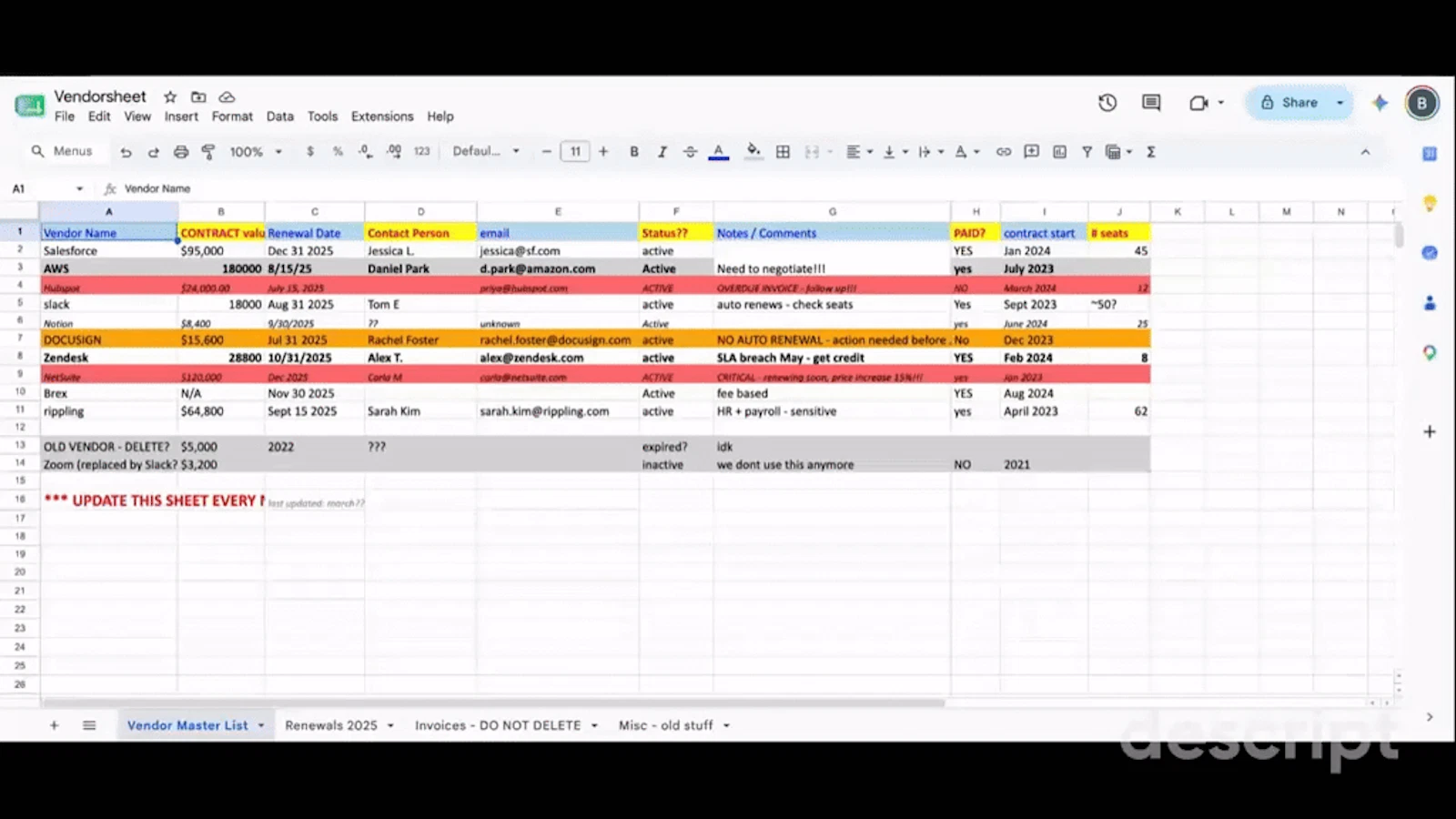Open the borders menu
This screenshot has width=1456, height=819.
click(783, 152)
